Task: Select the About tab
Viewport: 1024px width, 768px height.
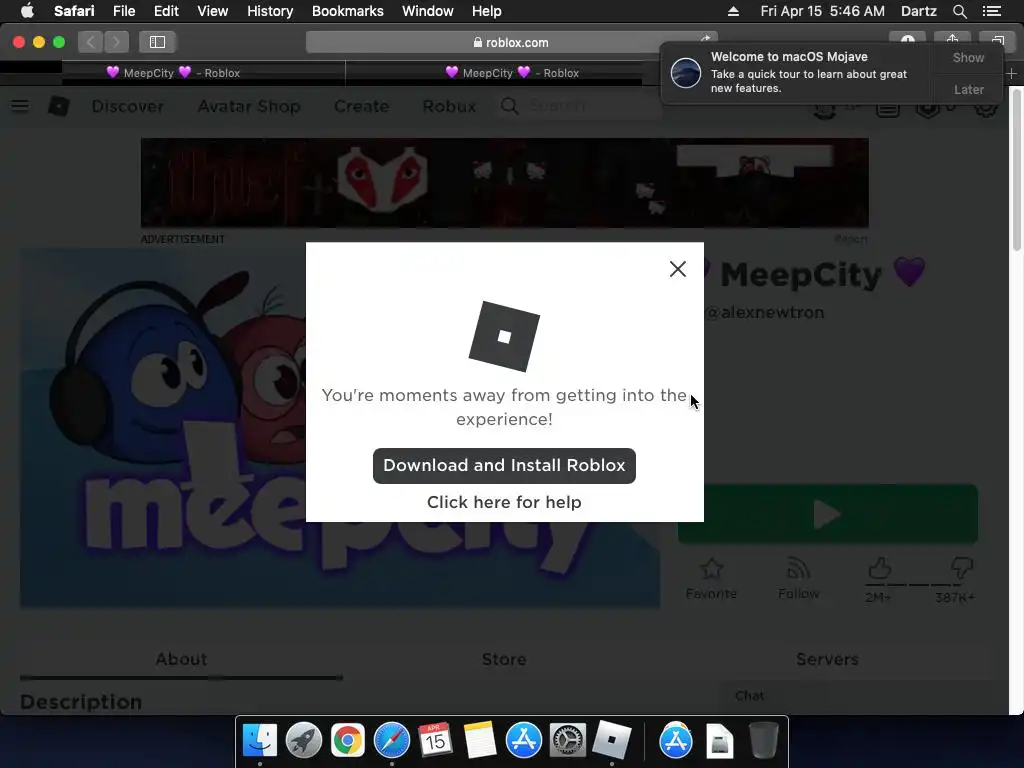Action: [x=181, y=659]
